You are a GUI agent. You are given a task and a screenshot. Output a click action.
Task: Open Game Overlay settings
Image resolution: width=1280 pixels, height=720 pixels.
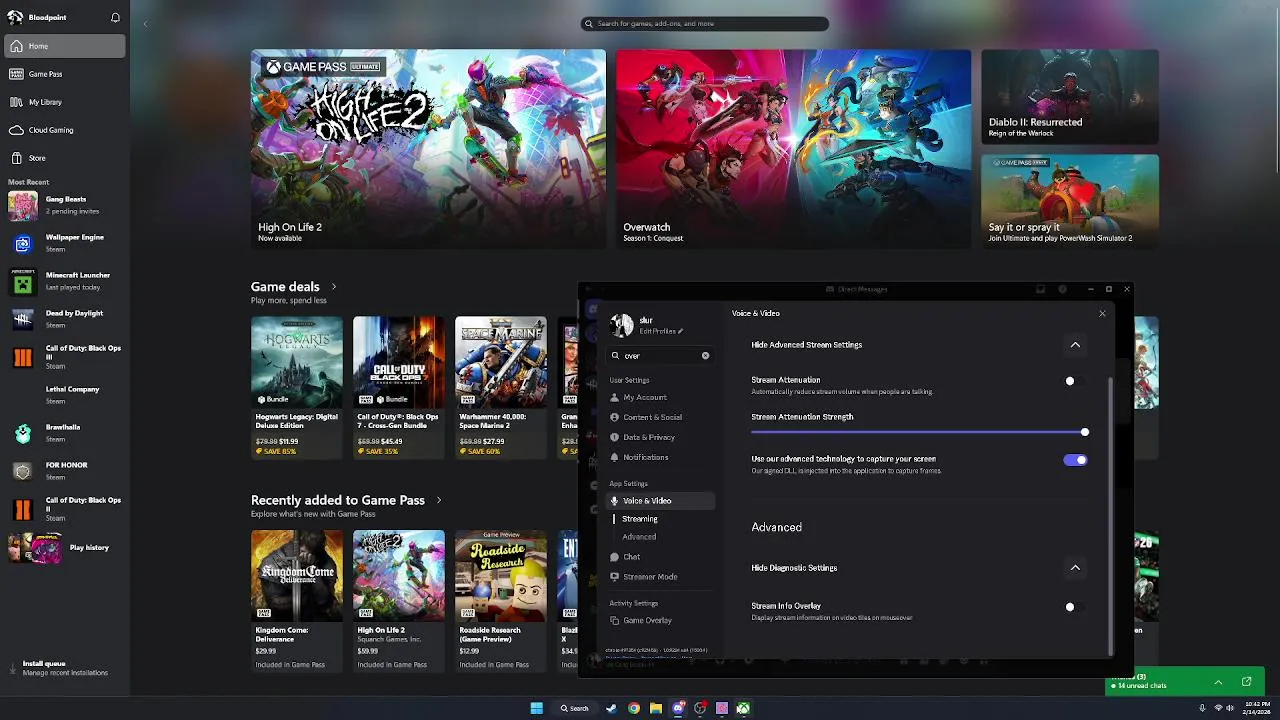[661, 620]
